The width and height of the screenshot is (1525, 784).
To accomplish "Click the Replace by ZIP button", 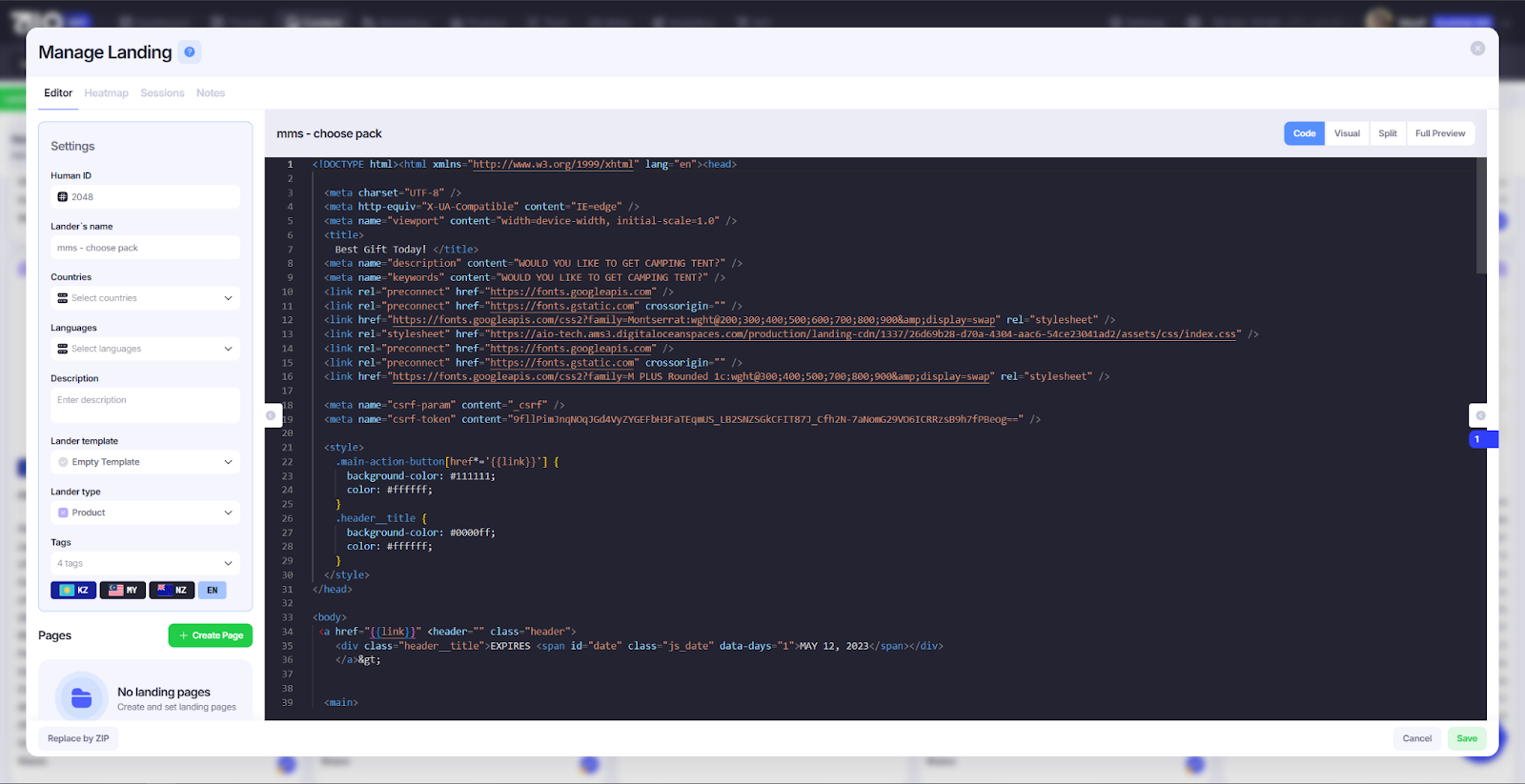I will pyautogui.click(x=78, y=738).
